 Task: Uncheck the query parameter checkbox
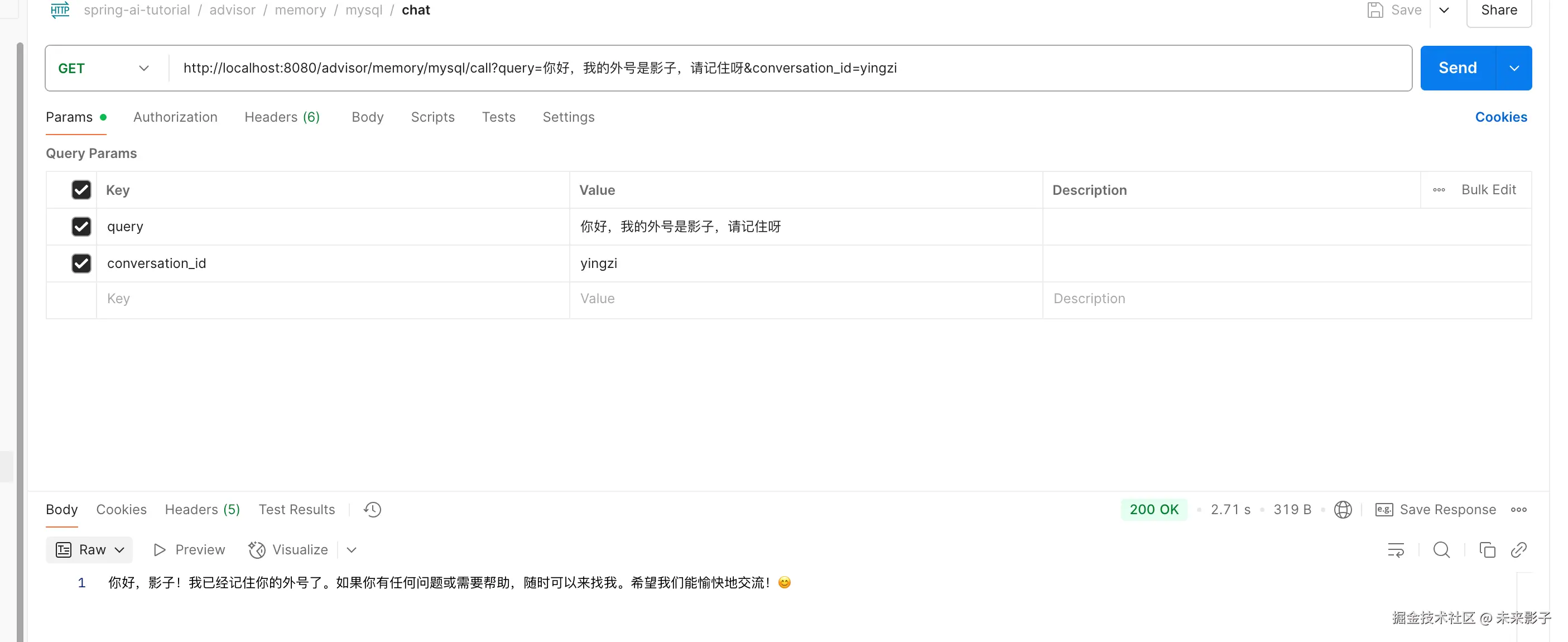(x=81, y=227)
